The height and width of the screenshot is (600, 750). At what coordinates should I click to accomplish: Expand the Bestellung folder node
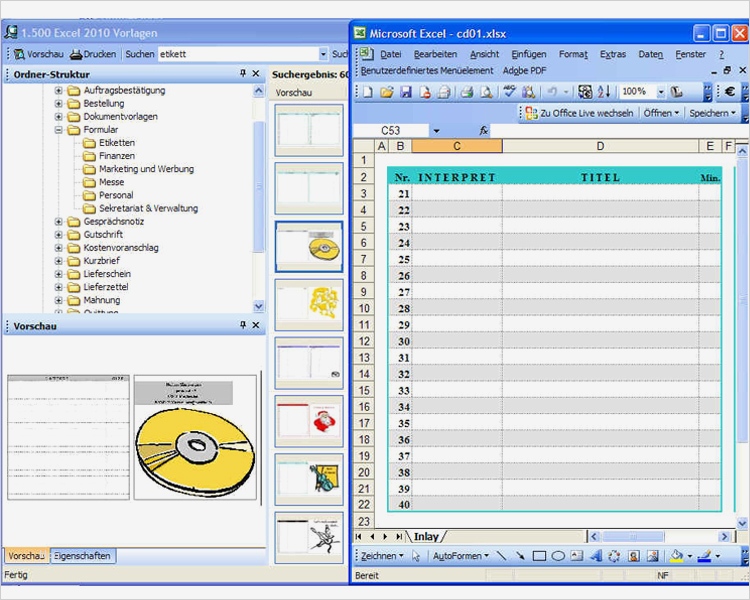pos(58,103)
